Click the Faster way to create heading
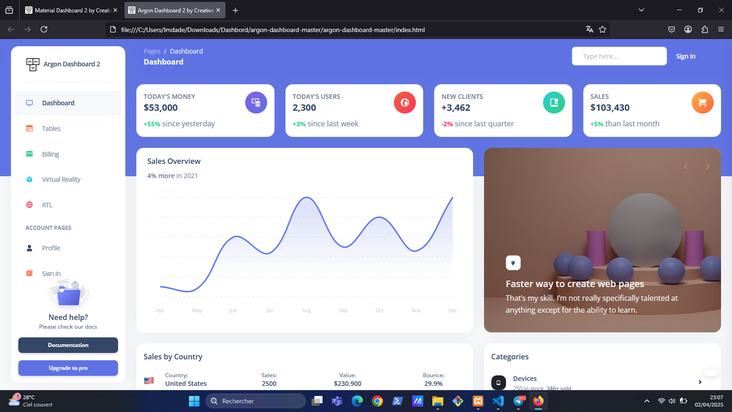732x412 pixels. coord(575,284)
